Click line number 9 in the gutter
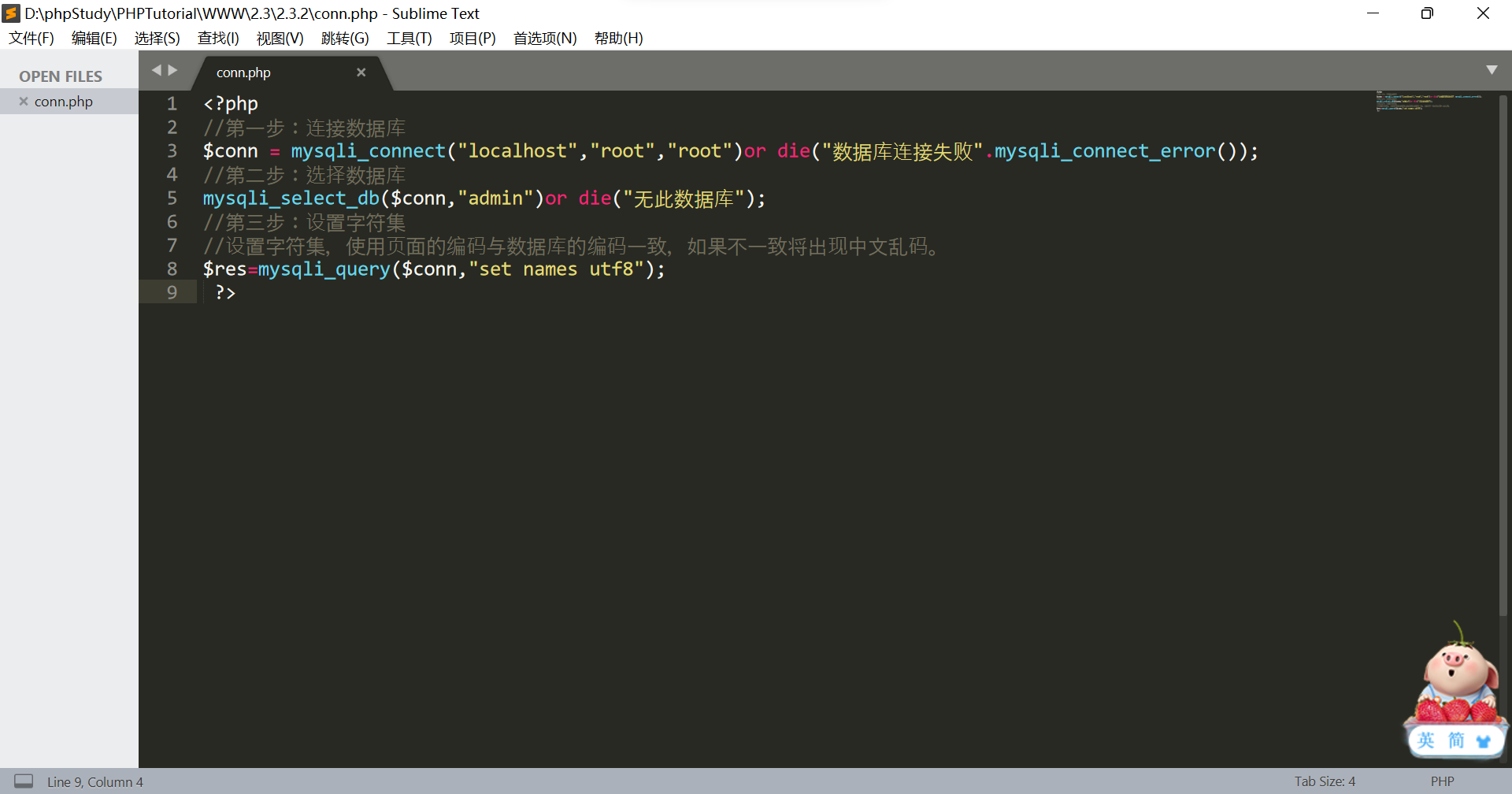This screenshot has width=1512, height=794. 172,292
